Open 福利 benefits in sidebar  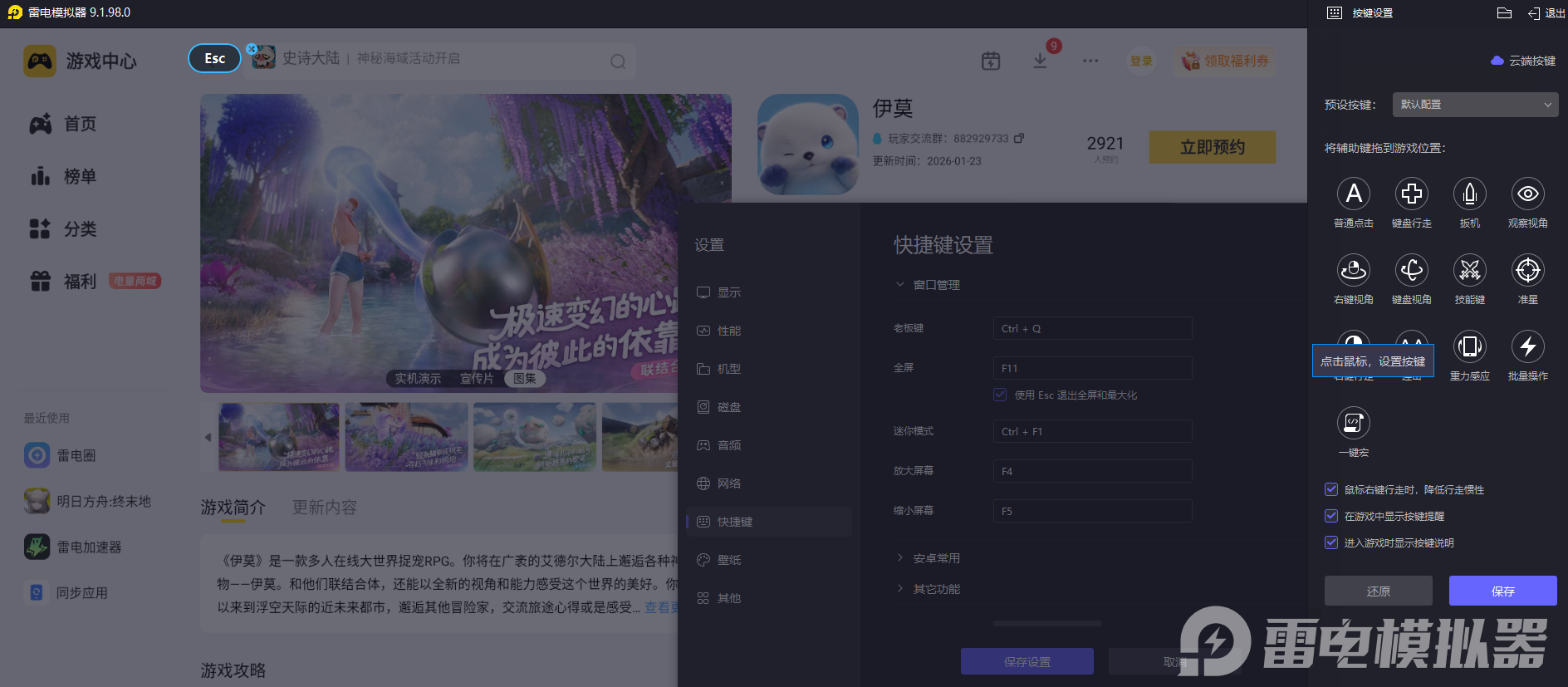coord(63,282)
